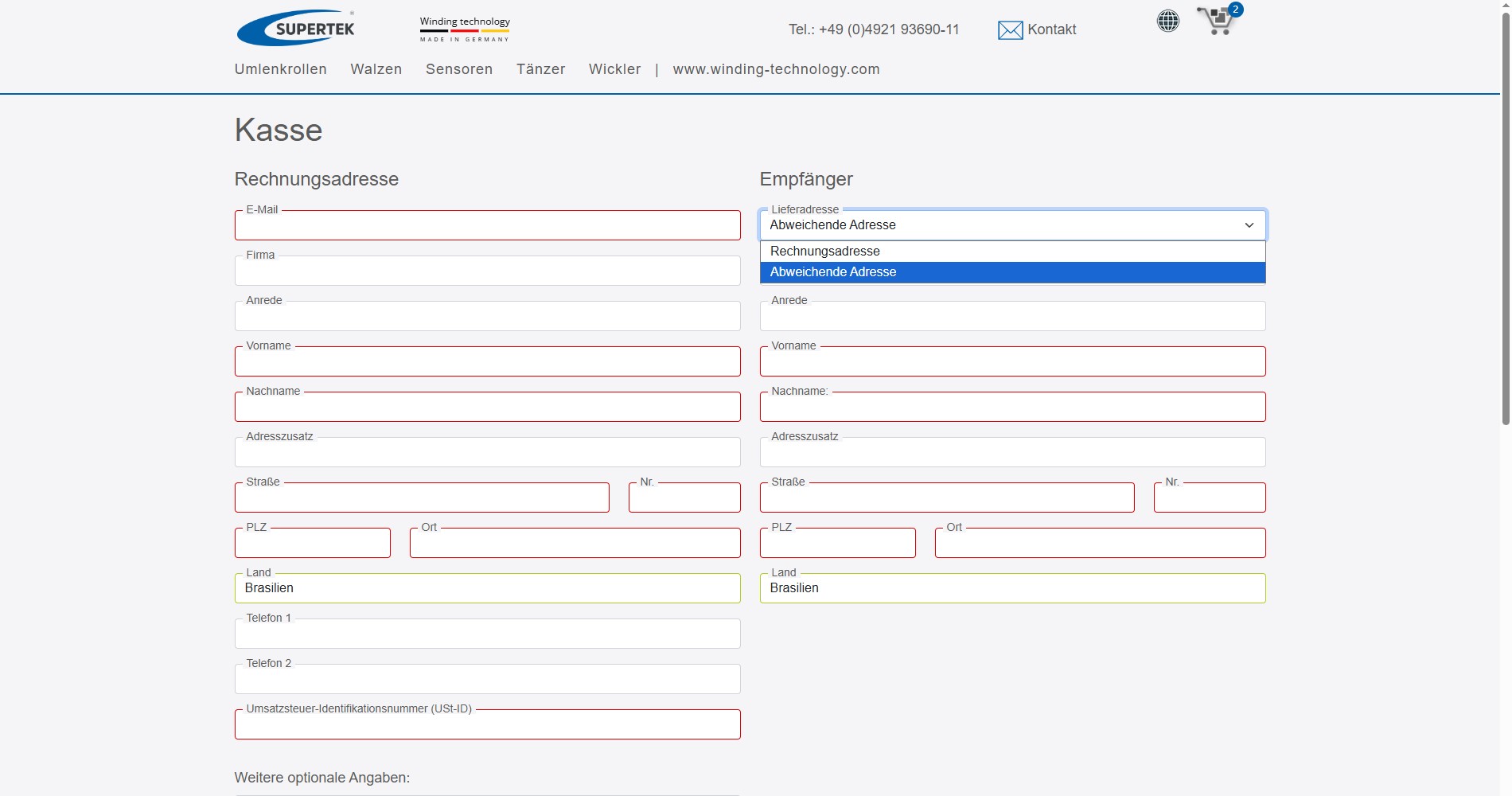1512x796 pixels.
Task: Click the Kontakt link text
Action: 1051,29
